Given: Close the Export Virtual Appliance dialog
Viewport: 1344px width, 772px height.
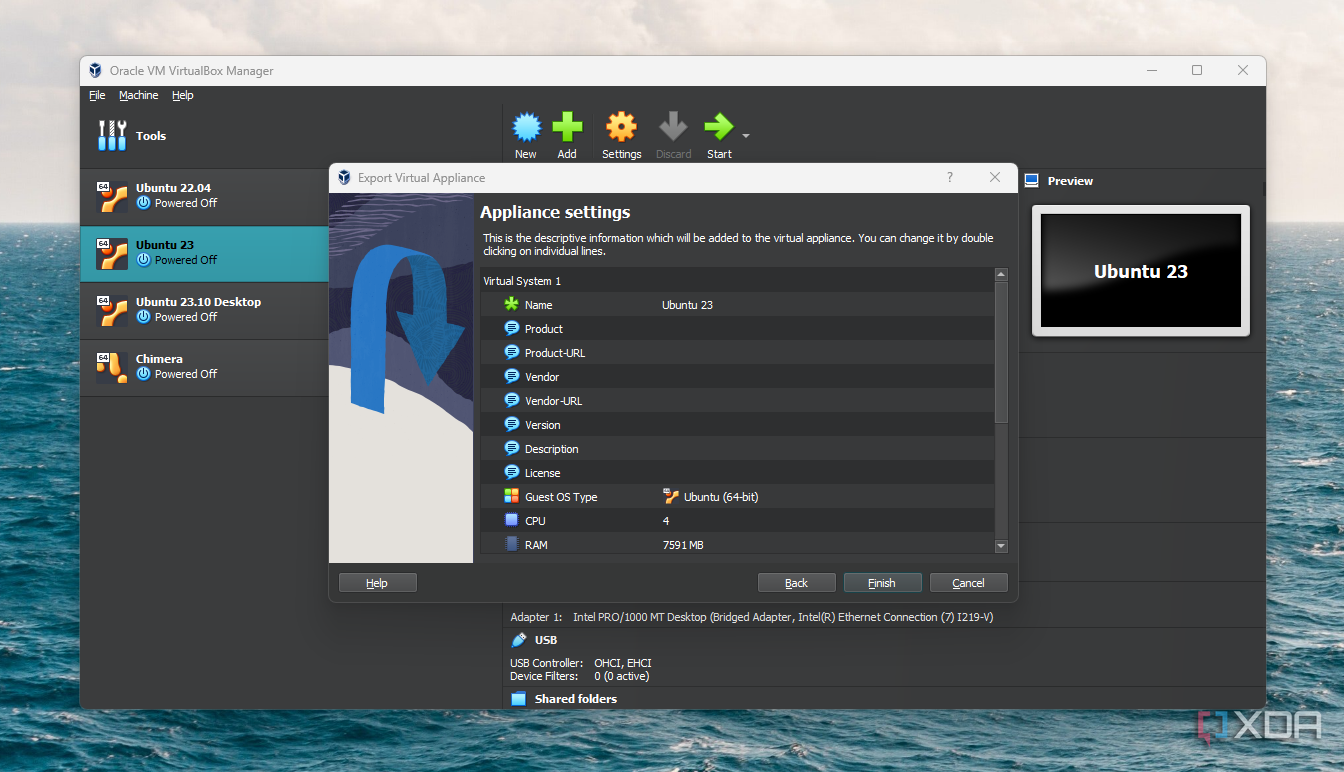Looking at the screenshot, I should pyautogui.click(x=995, y=177).
